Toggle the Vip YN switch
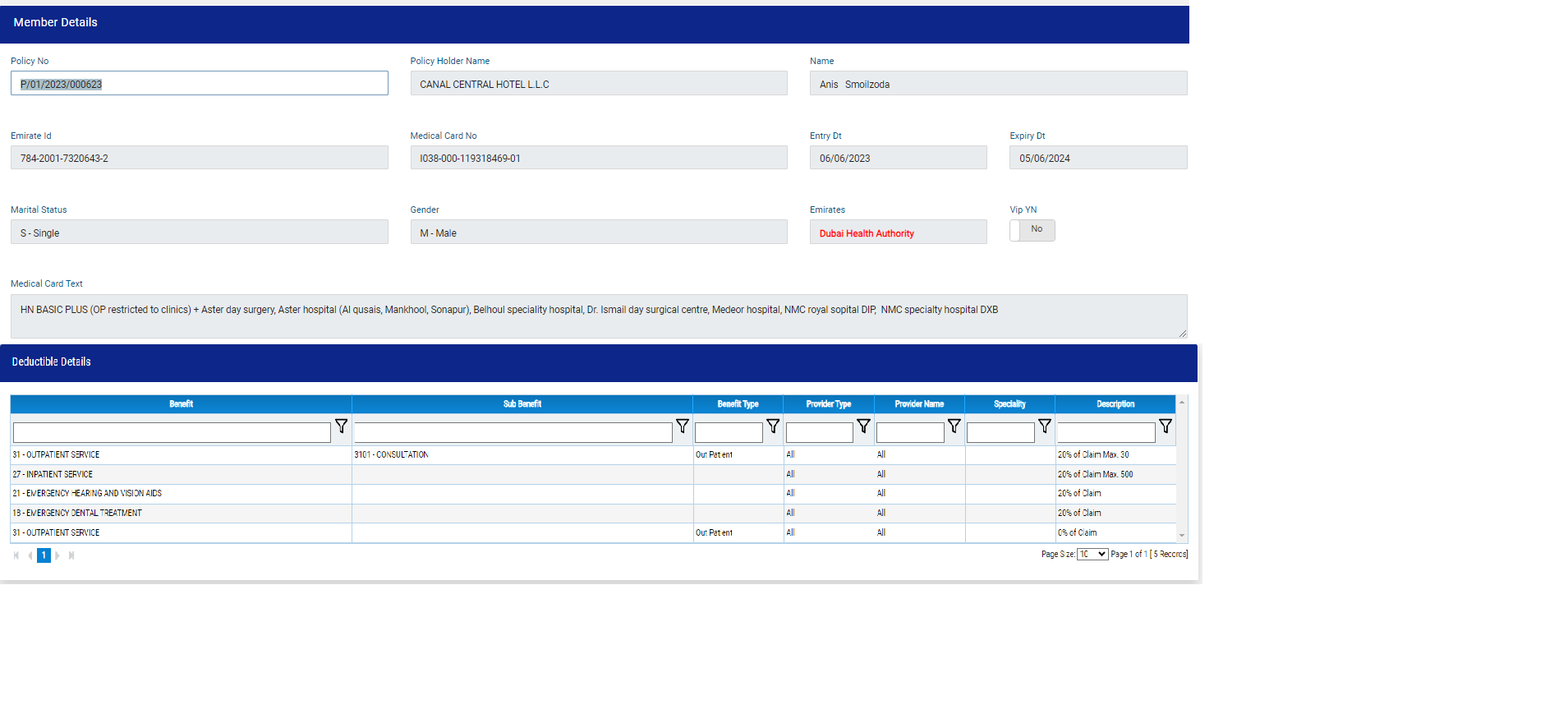Screen dimensions: 1568x705 point(1032,230)
